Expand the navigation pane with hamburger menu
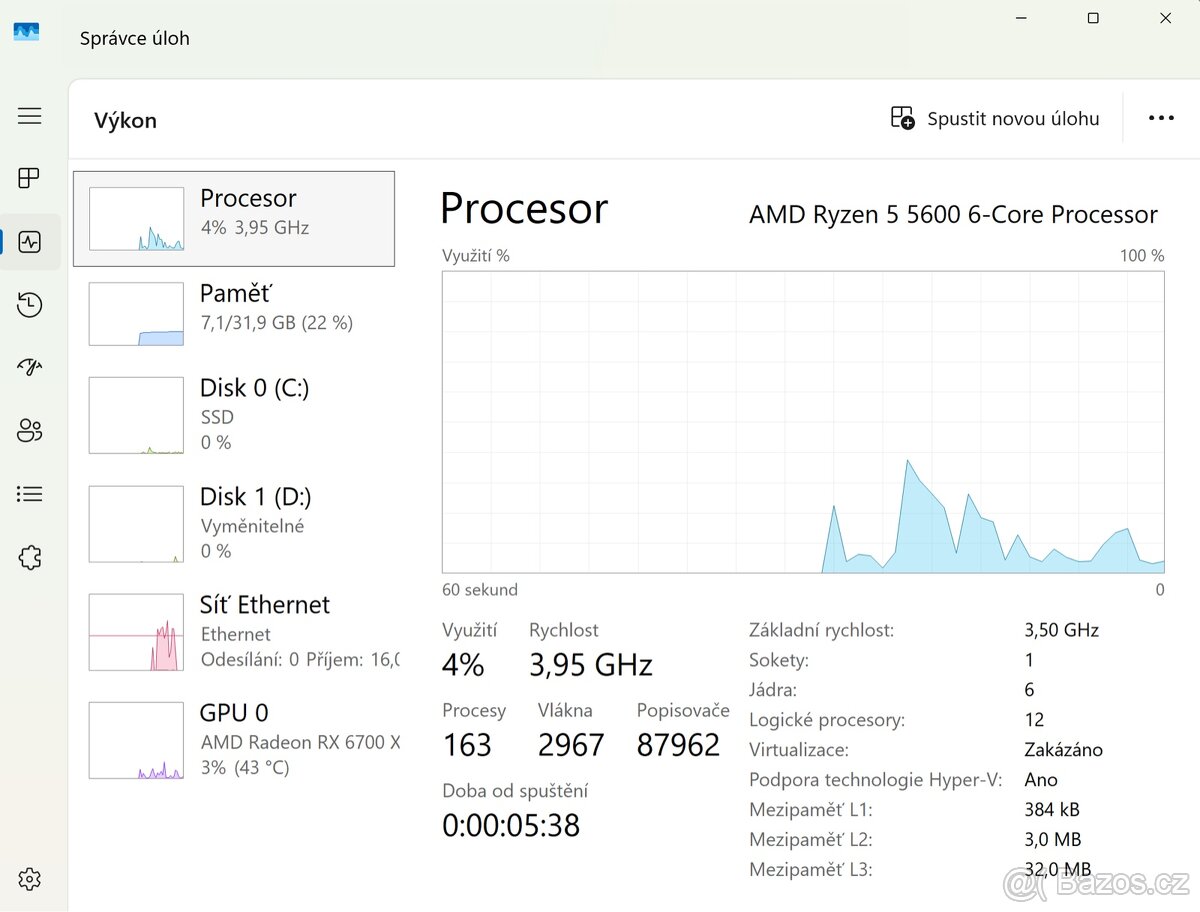 pyautogui.click(x=30, y=115)
